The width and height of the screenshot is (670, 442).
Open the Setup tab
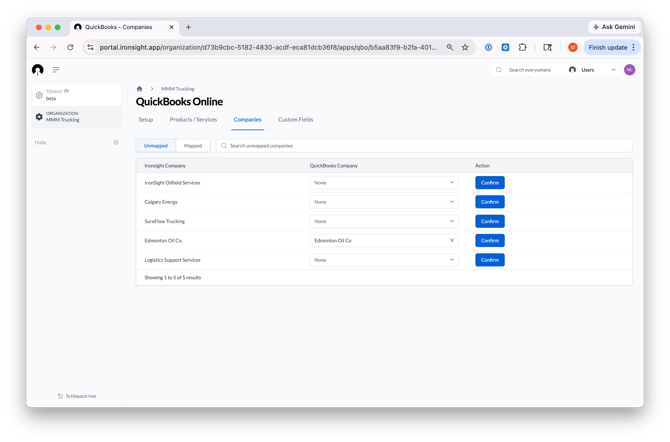(x=146, y=120)
